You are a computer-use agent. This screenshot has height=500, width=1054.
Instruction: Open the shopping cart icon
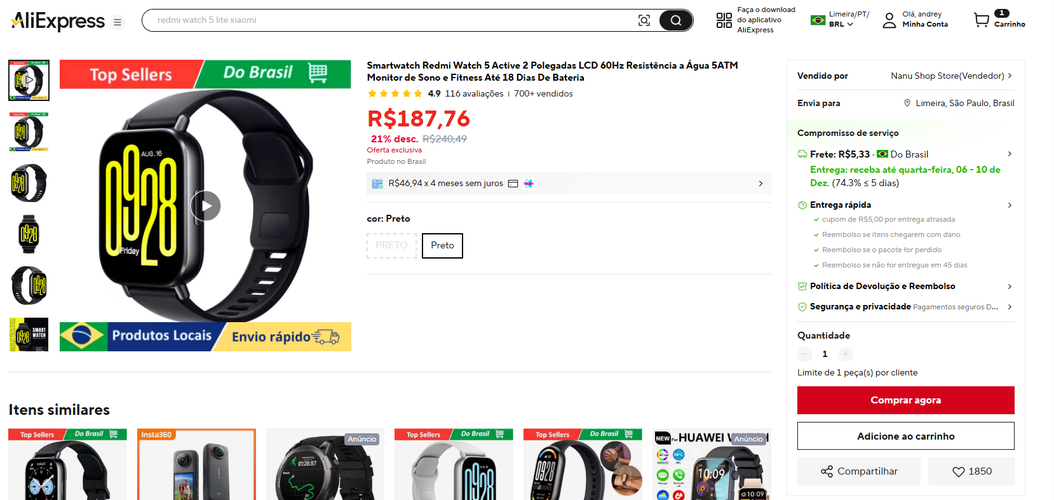tap(982, 20)
